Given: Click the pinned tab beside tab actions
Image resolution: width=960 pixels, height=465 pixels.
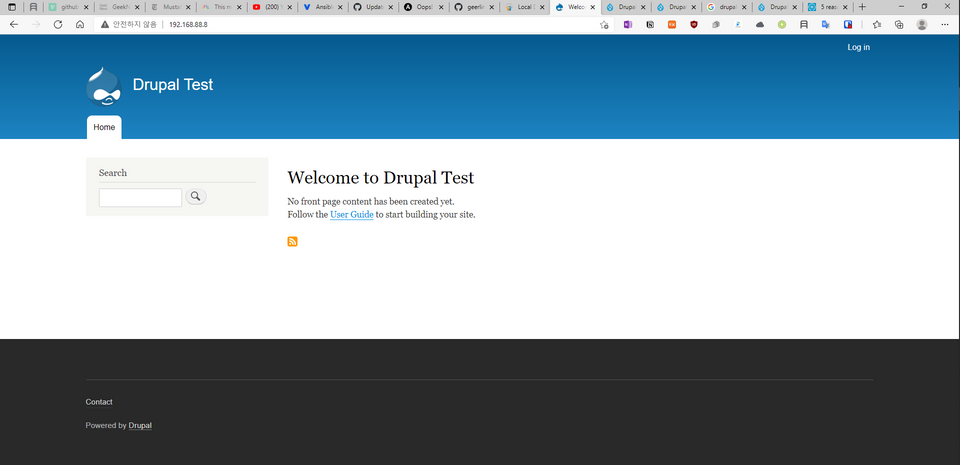Looking at the screenshot, I should point(33,7).
